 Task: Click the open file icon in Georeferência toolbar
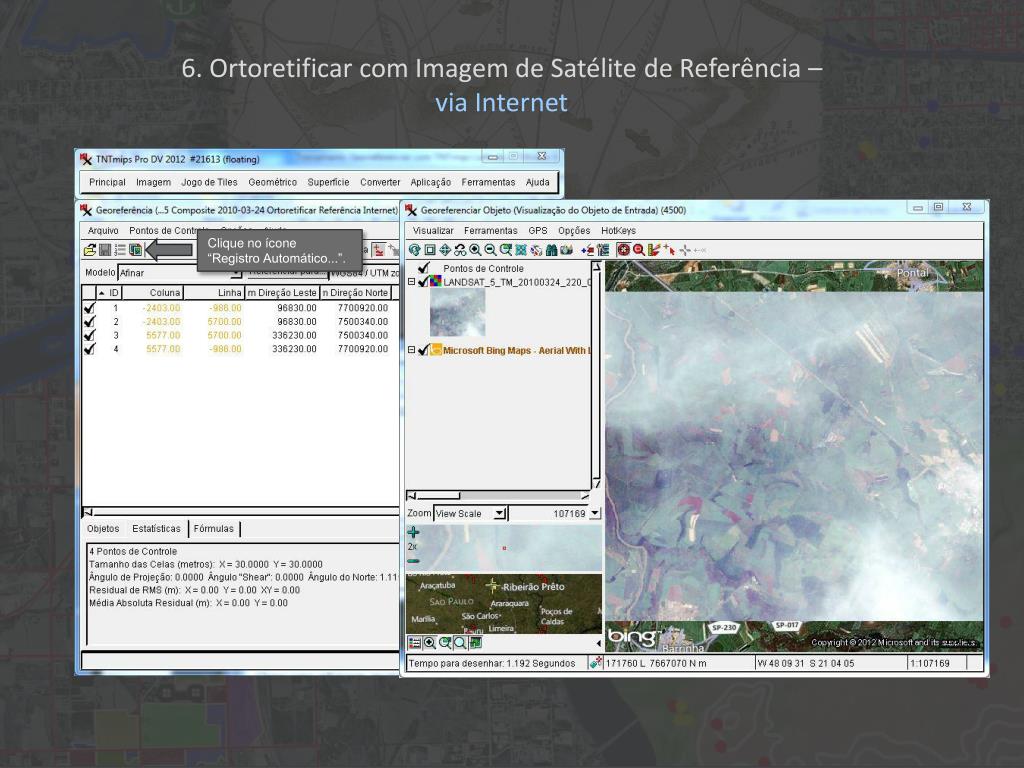[89, 249]
